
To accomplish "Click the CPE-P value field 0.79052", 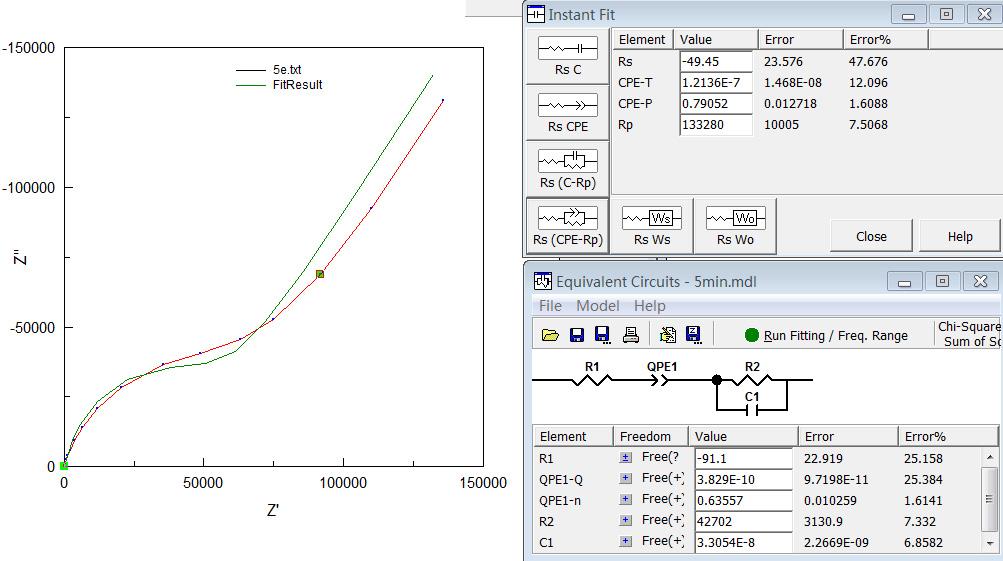I will [716, 104].
